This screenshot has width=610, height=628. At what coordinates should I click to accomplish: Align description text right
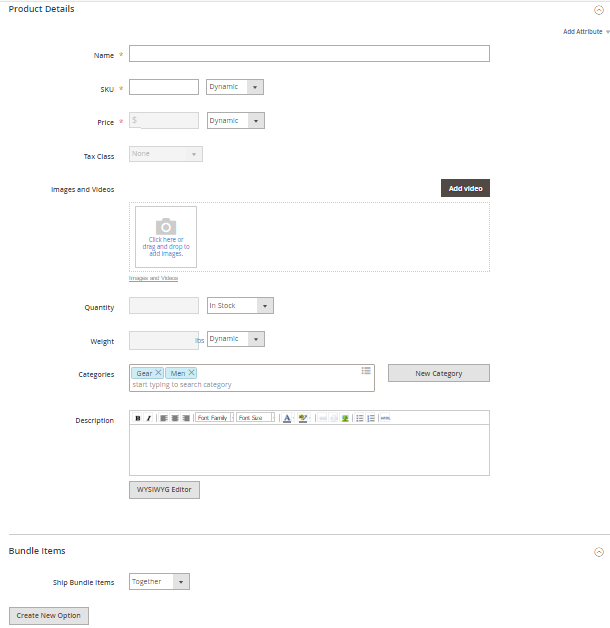[x=186, y=418]
